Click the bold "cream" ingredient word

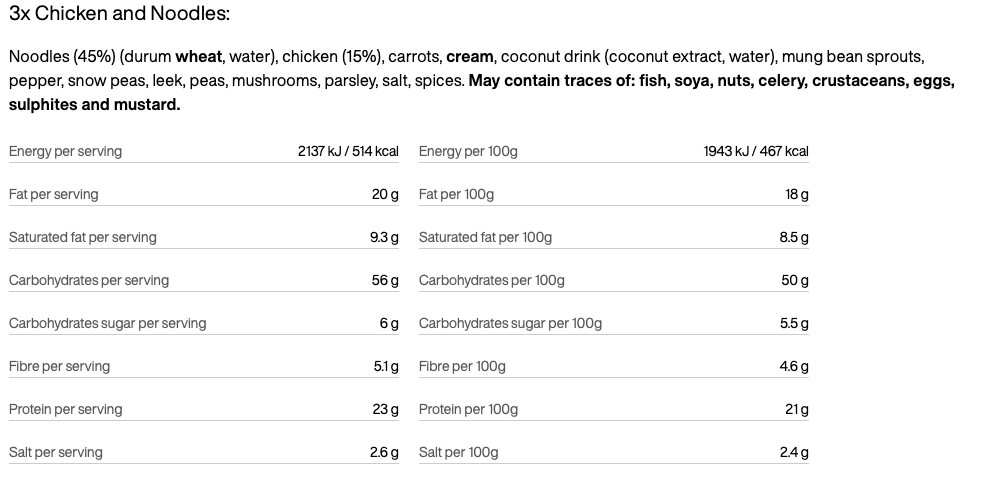[x=468, y=56]
